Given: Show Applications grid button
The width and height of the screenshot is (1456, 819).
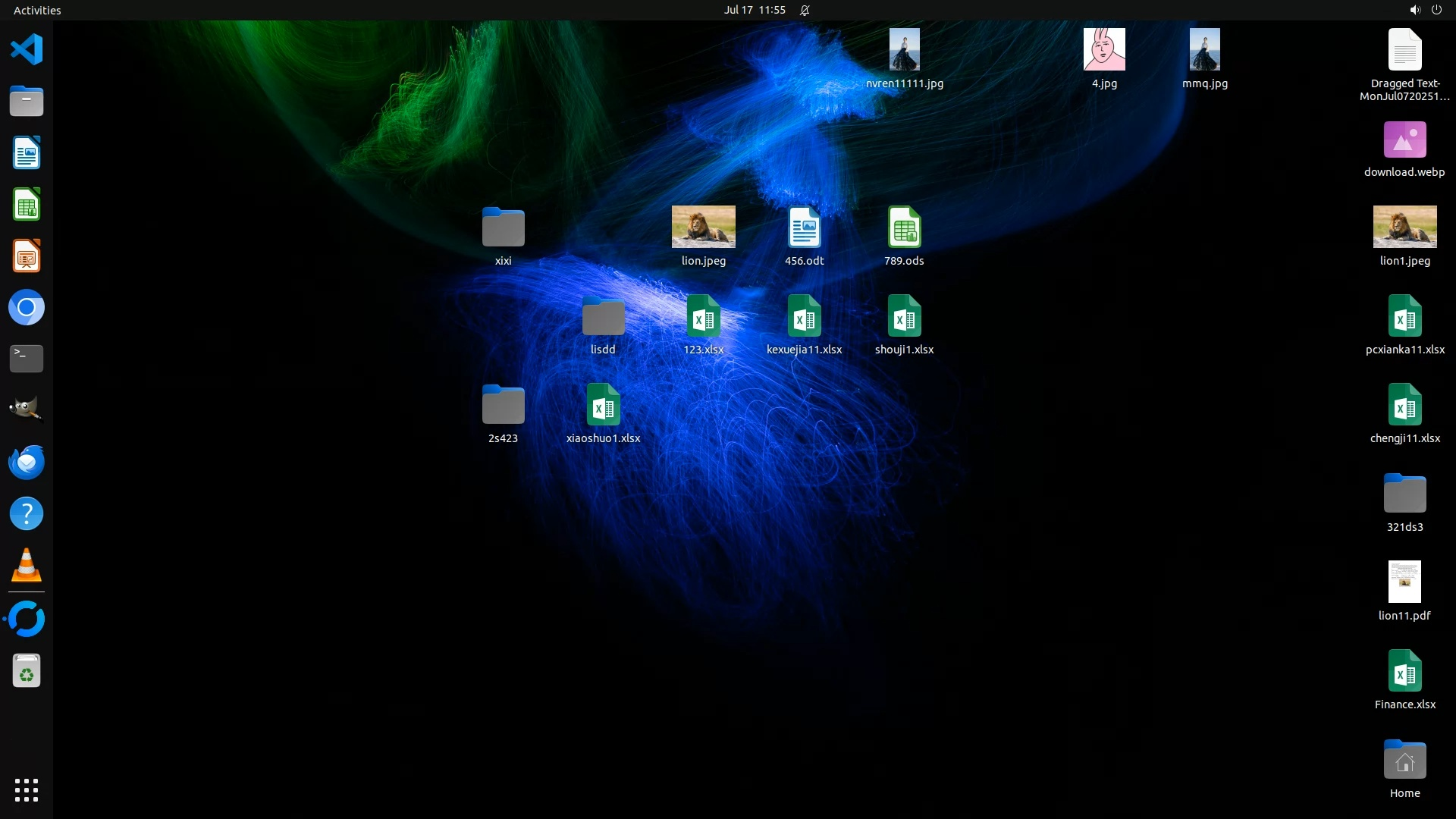Looking at the screenshot, I should [x=27, y=790].
